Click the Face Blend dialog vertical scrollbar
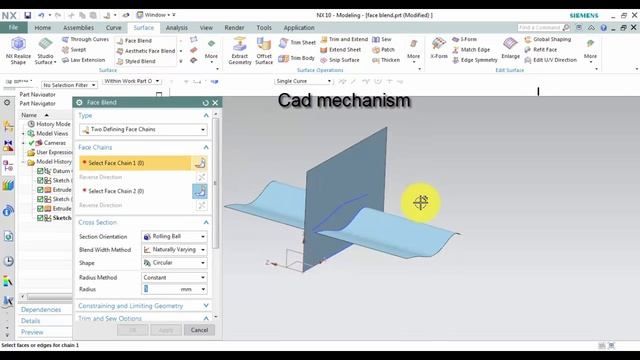This screenshot has width=640, height=360. pyautogui.click(x=216, y=184)
